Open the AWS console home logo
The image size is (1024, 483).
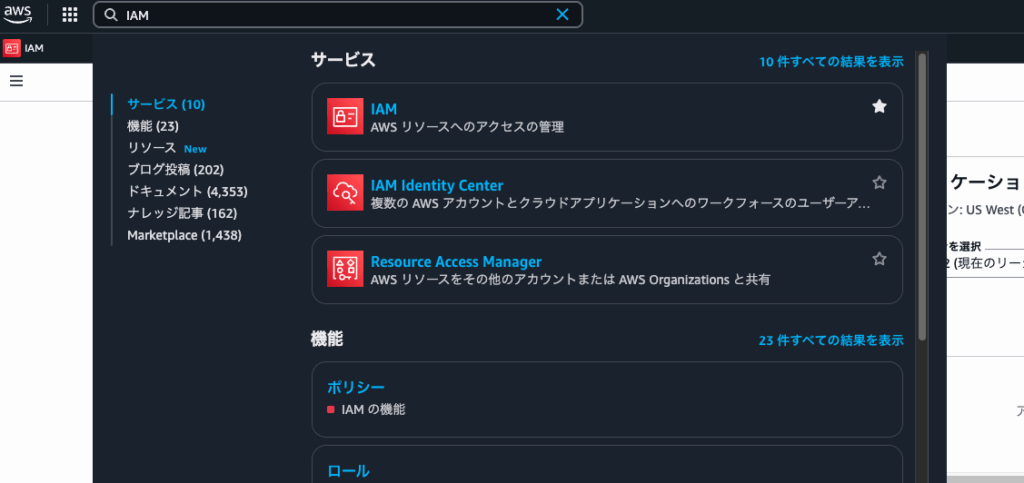18,14
